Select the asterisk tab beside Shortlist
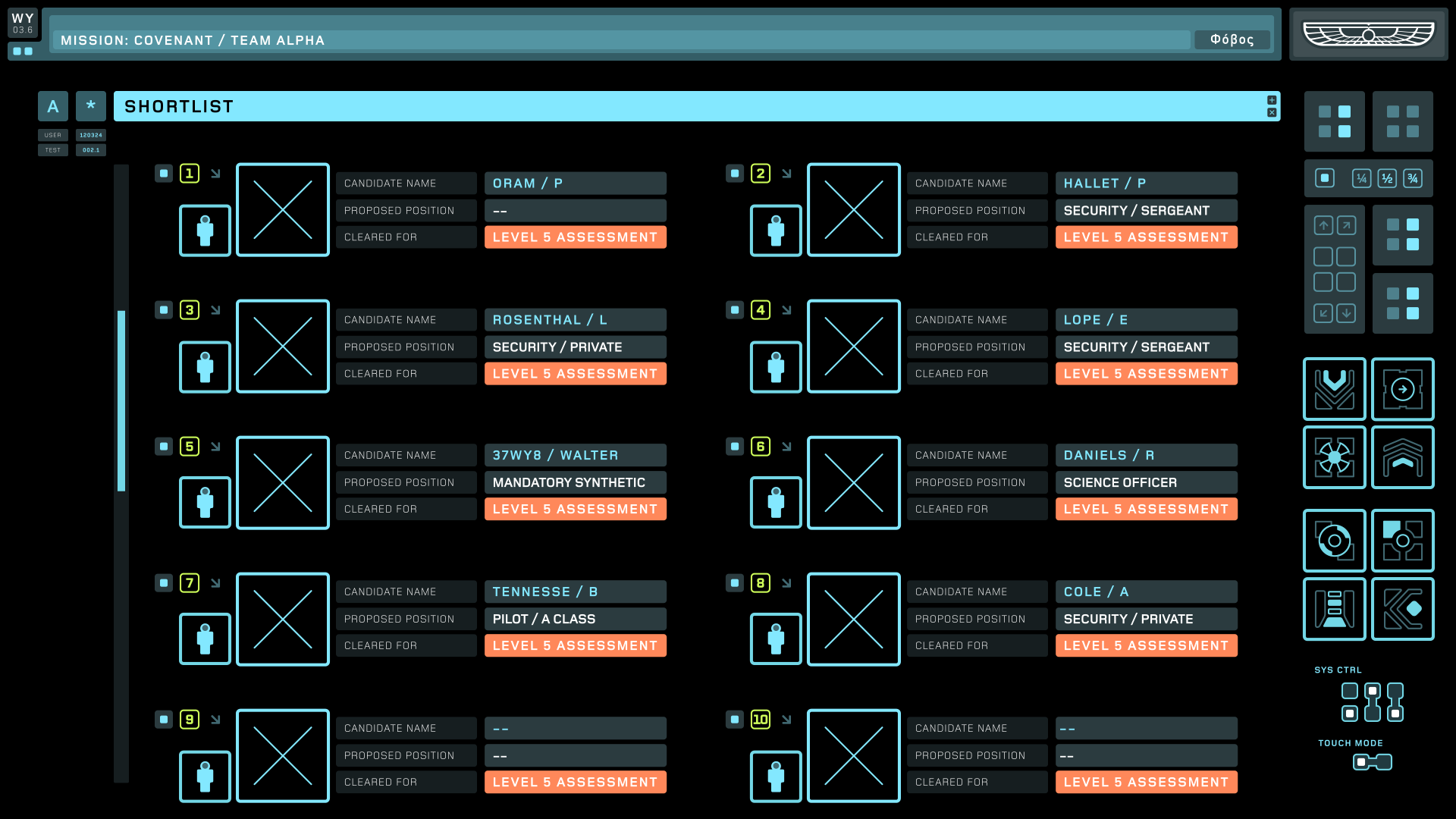1456x819 pixels. [91, 106]
